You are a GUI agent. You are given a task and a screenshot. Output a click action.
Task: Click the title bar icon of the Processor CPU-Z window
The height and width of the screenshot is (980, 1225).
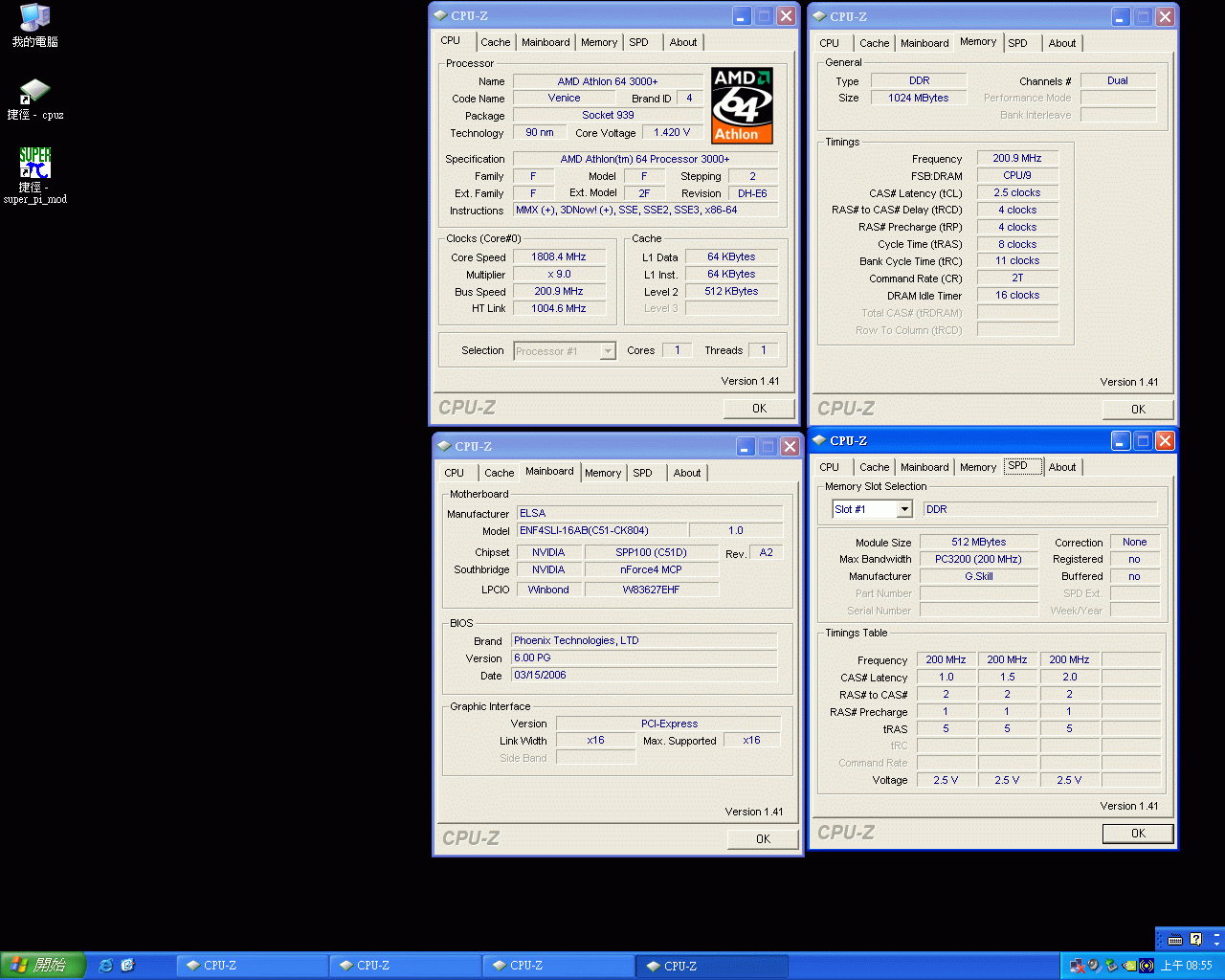[440, 15]
